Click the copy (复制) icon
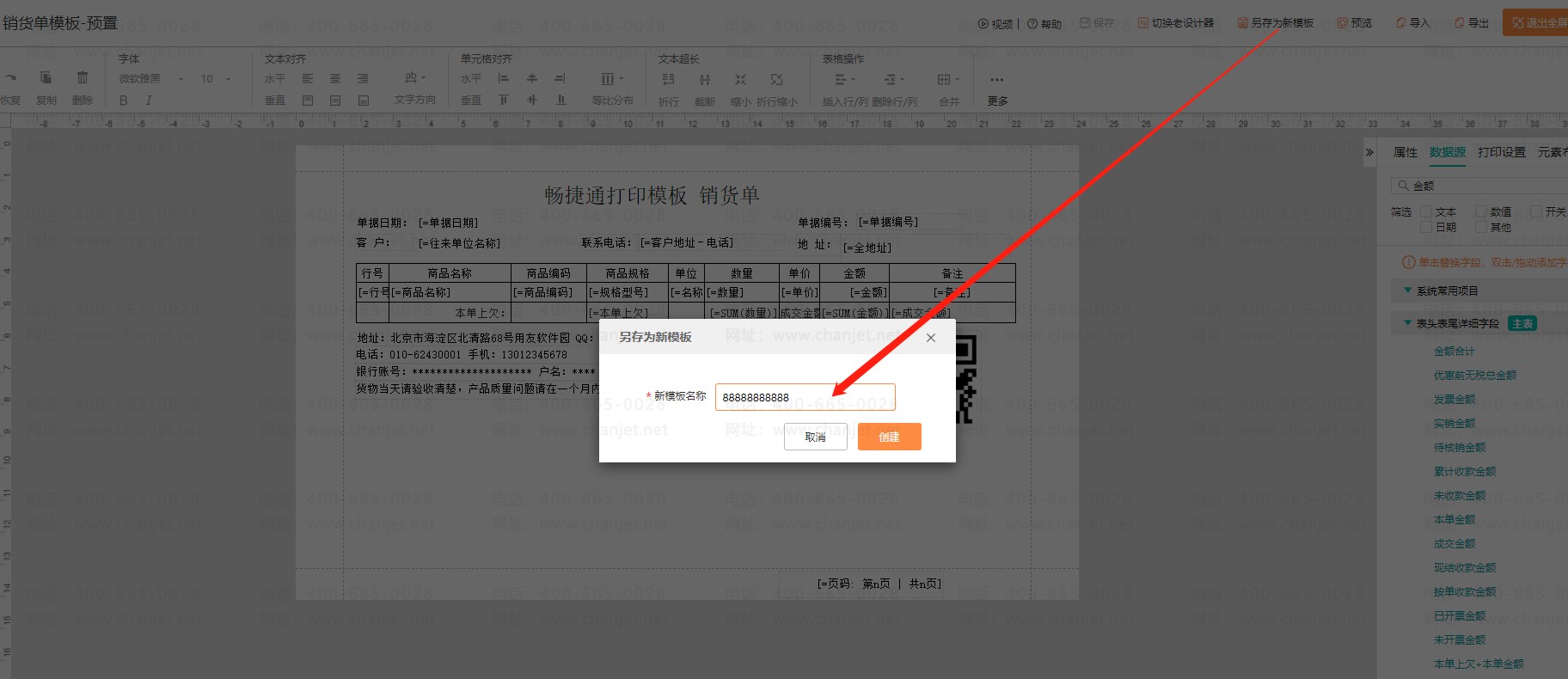This screenshot has height=679, width=1568. [46, 78]
